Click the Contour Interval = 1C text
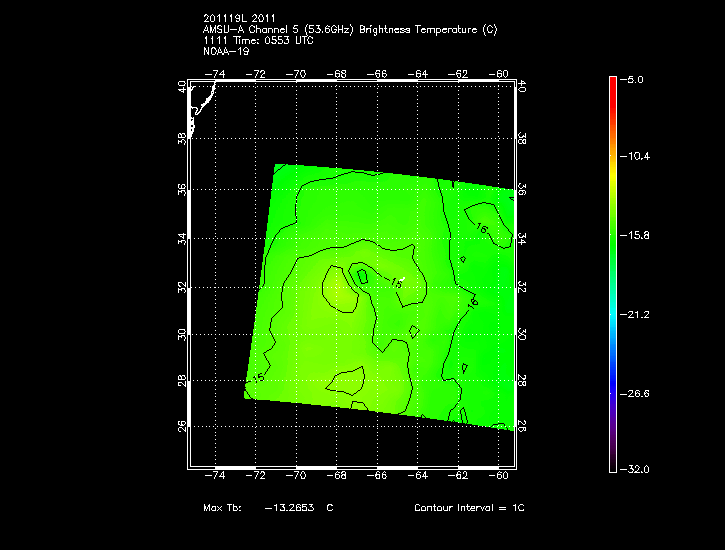The height and width of the screenshot is (550, 725). (469, 508)
